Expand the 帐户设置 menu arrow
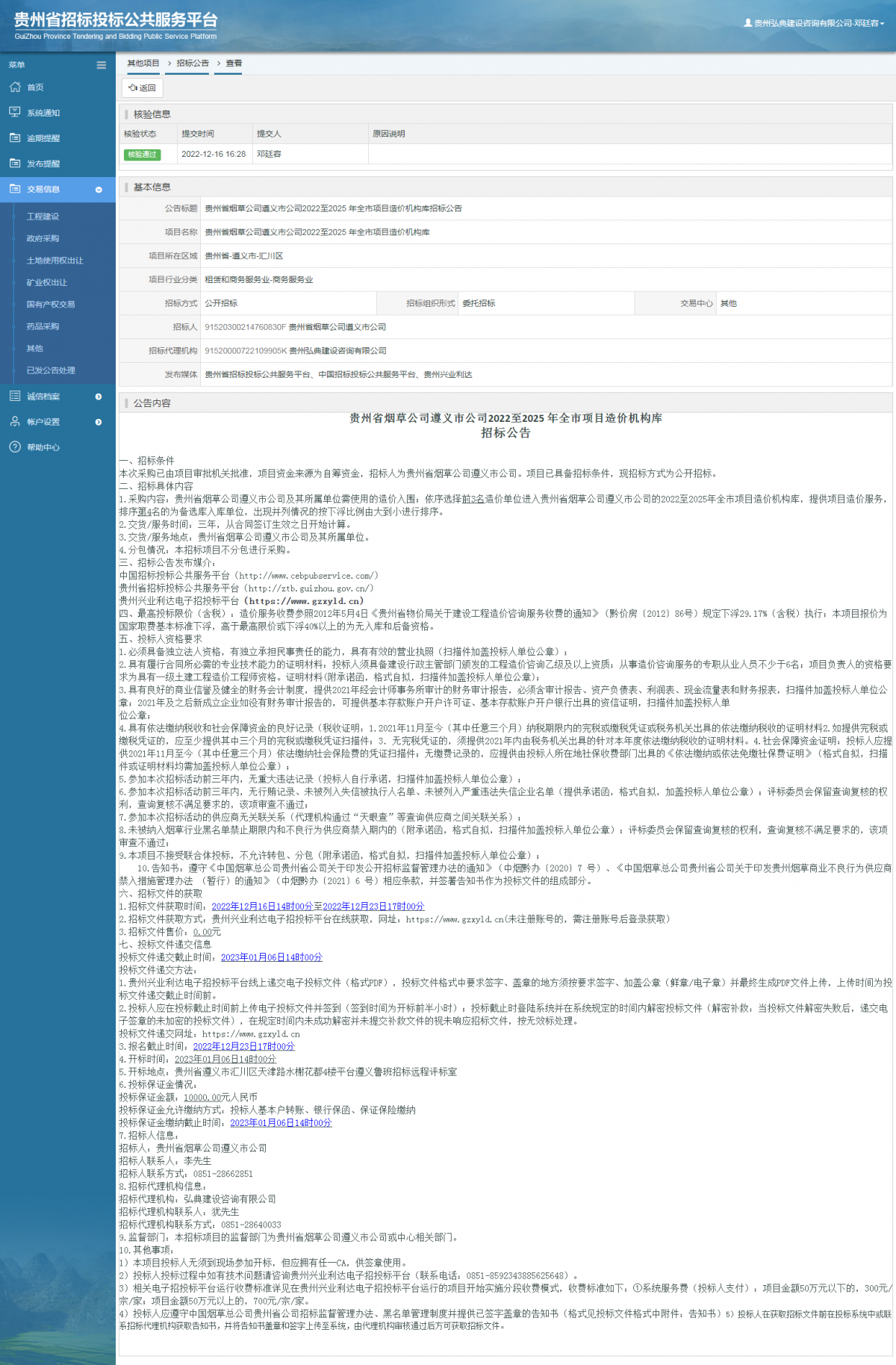This screenshot has width=896, height=1365. click(99, 422)
